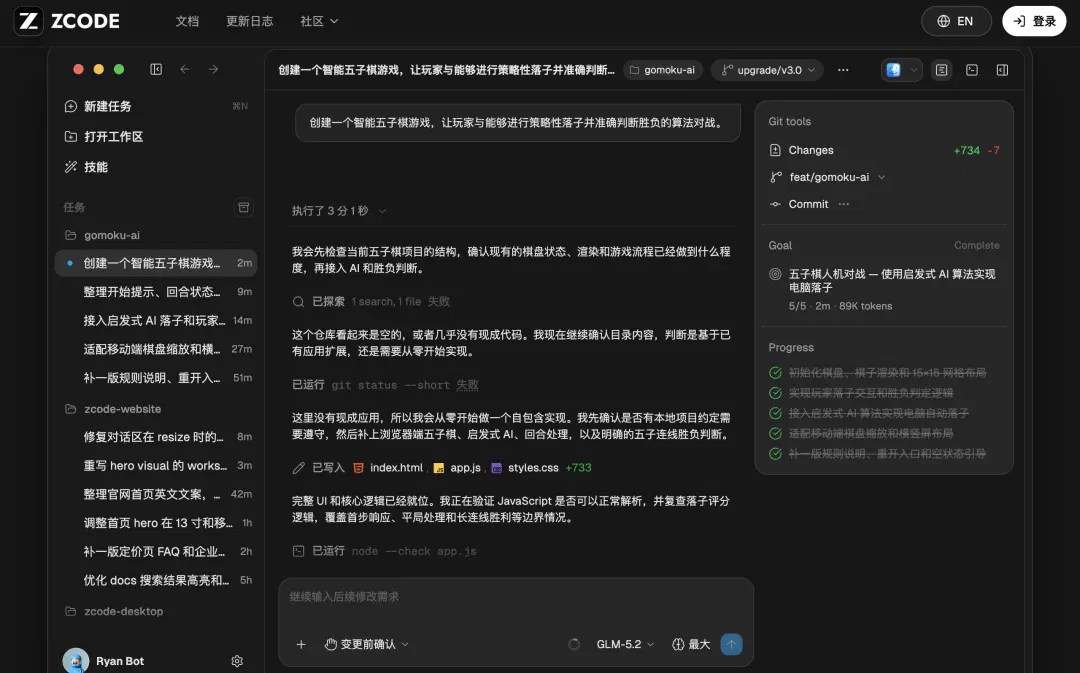1080x673 pixels.
Task: Click the gomoku-ai folder chip
Action: point(663,70)
